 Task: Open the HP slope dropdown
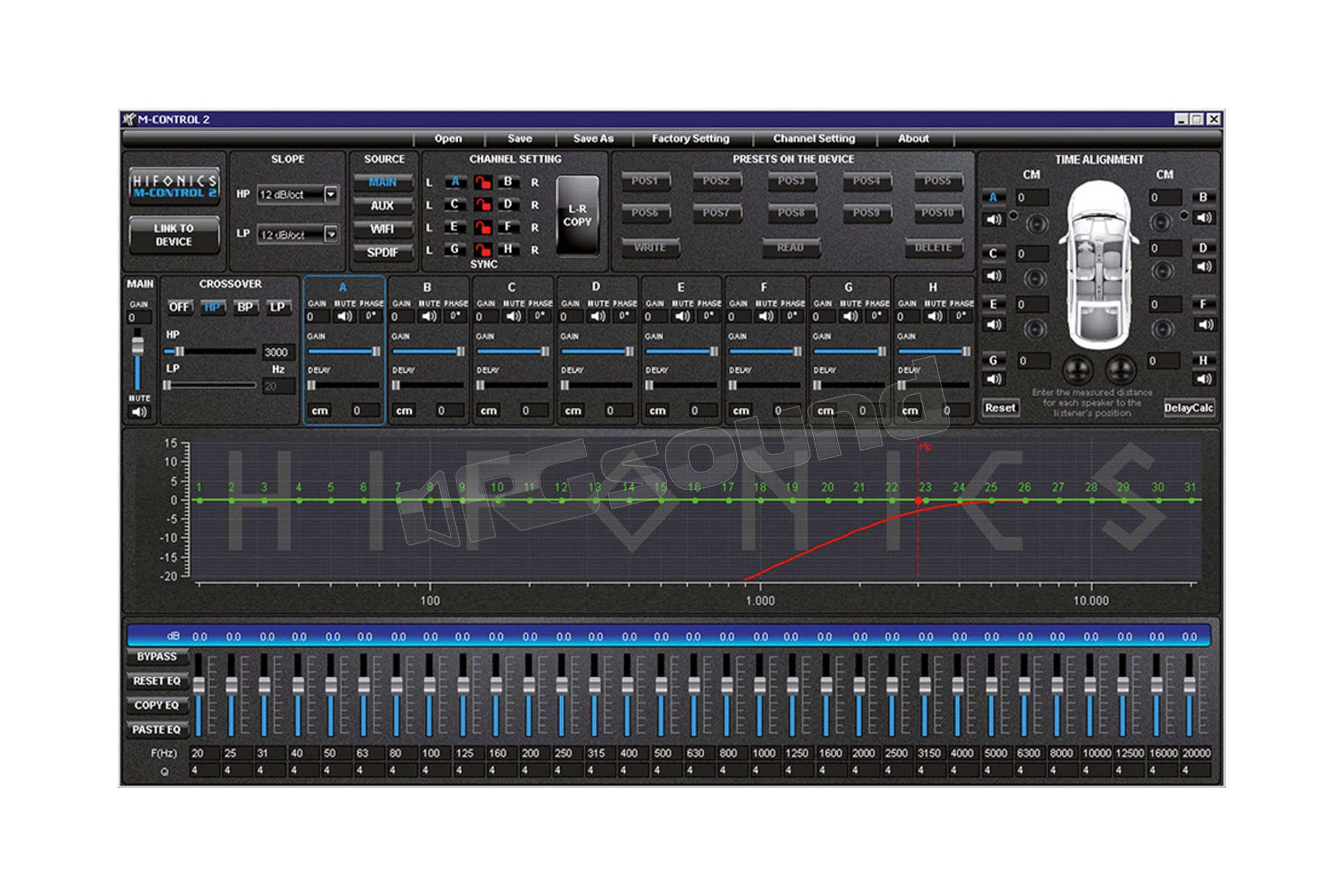[x=330, y=195]
